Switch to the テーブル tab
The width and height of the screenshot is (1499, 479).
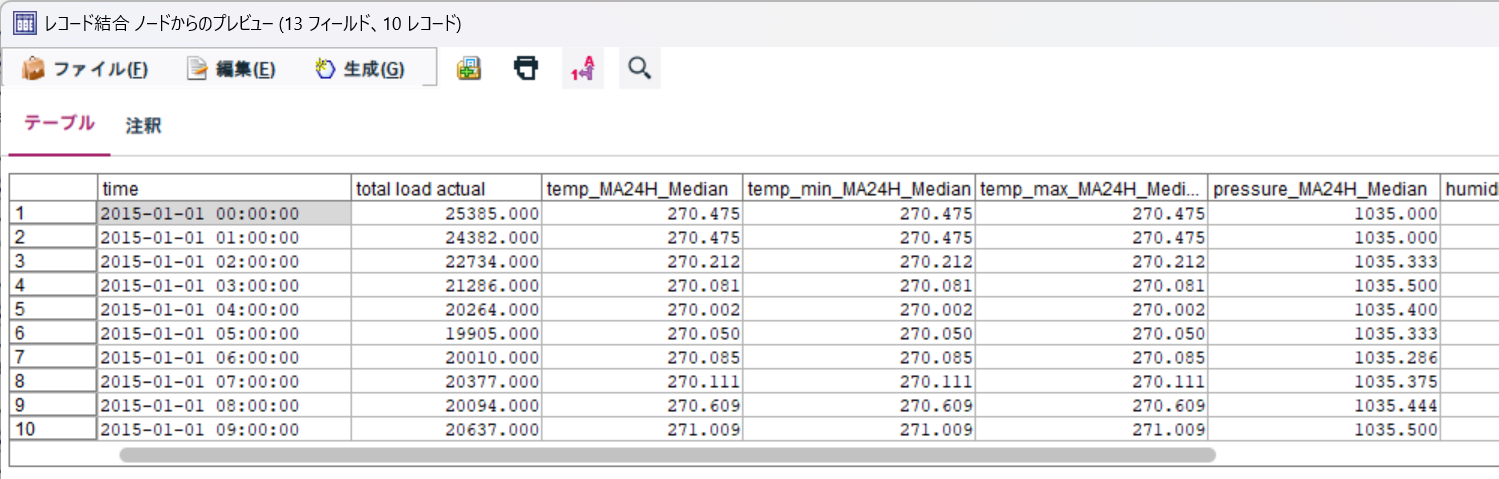click(59, 124)
